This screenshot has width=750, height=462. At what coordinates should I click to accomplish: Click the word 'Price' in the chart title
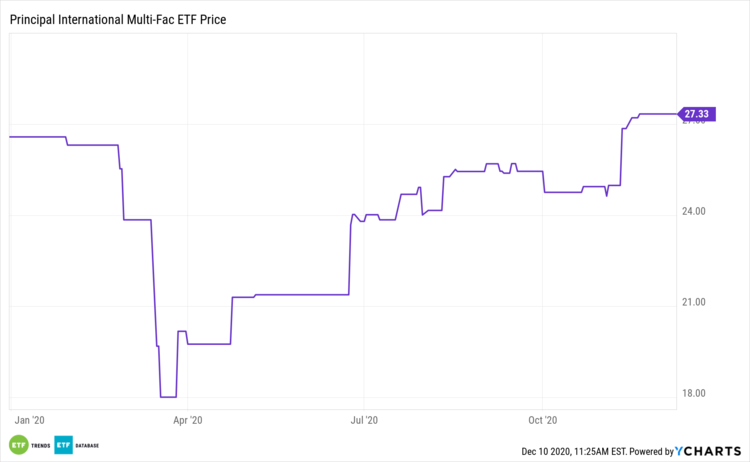tap(211, 19)
